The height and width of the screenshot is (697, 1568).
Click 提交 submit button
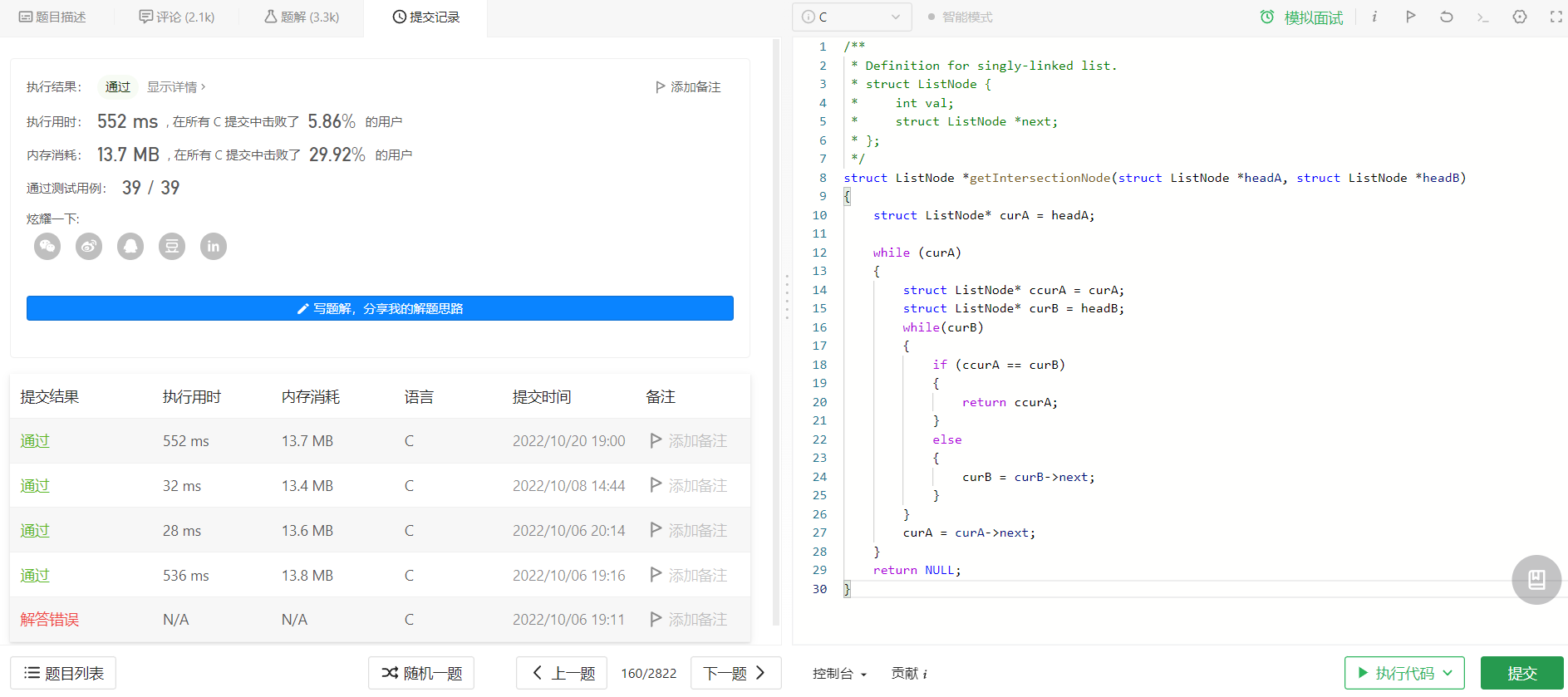click(x=1522, y=673)
